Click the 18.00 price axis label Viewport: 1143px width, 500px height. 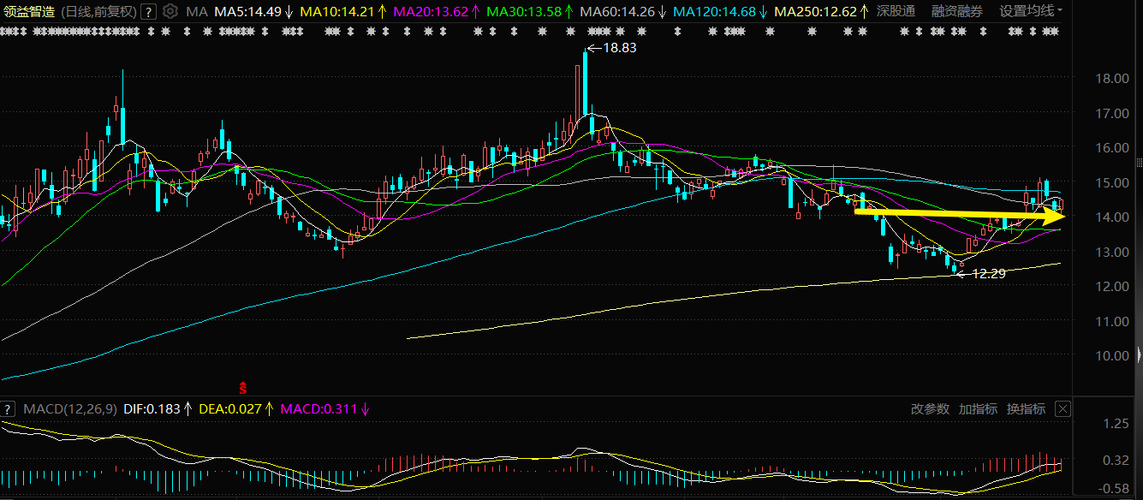point(1111,78)
